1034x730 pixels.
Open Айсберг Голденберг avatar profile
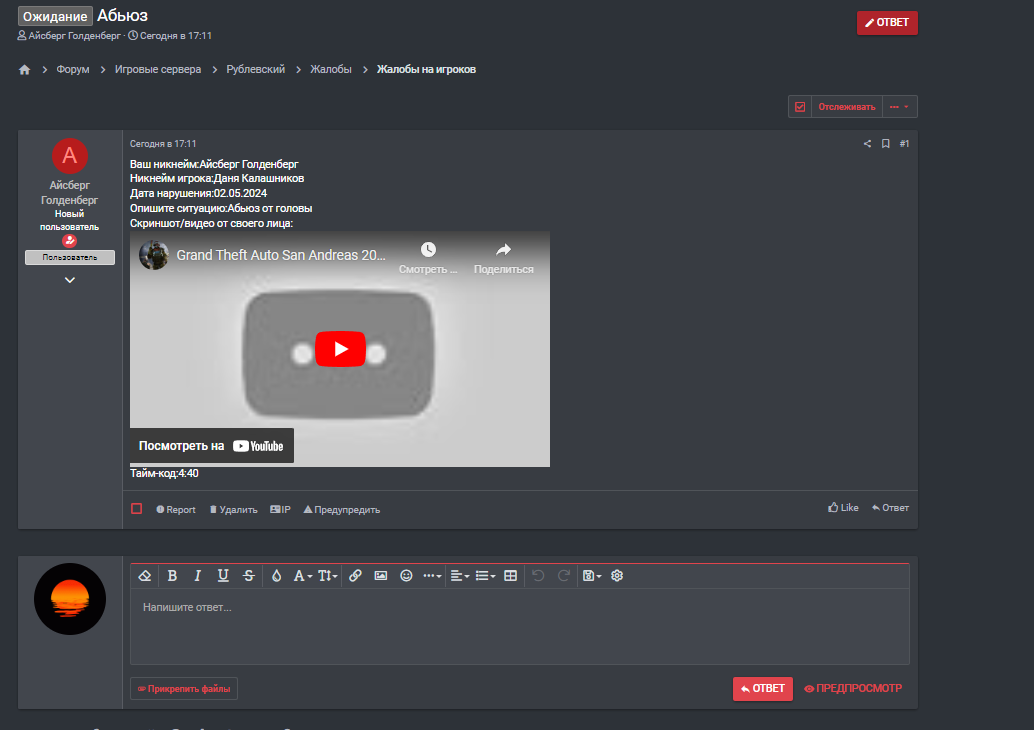[70, 156]
